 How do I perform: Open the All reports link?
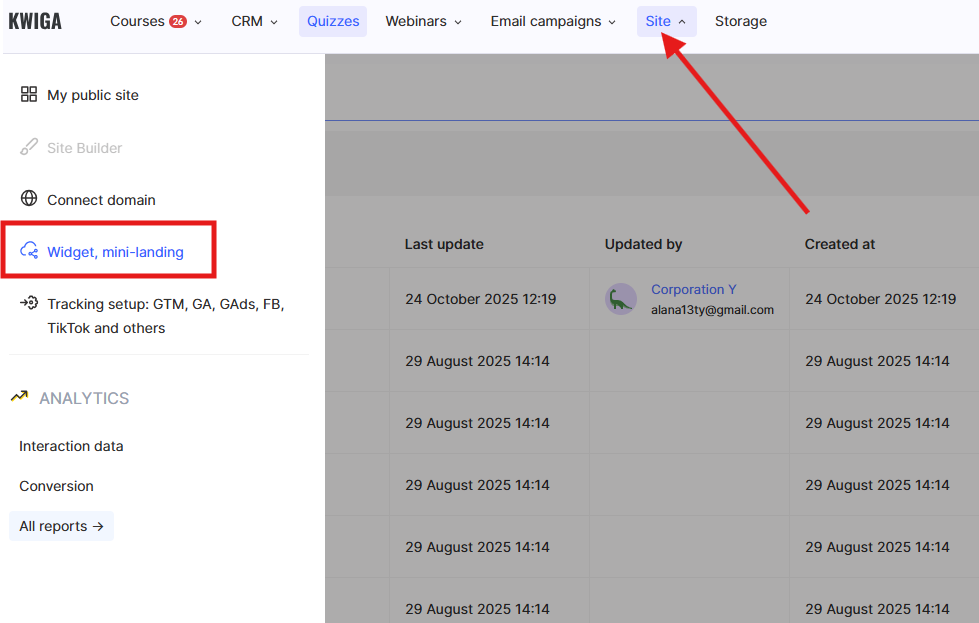(x=61, y=526)
